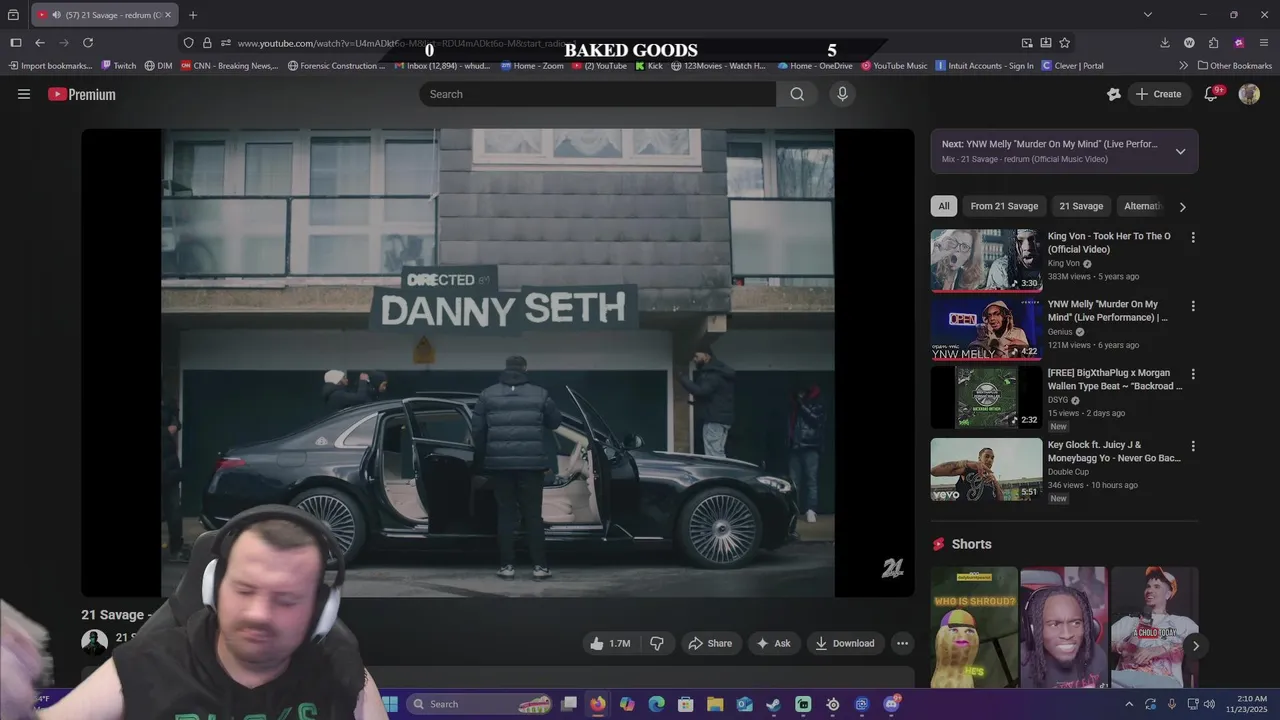Like the video with thumbs up
Screen dimensions: 1280x720
pos(610,643)
